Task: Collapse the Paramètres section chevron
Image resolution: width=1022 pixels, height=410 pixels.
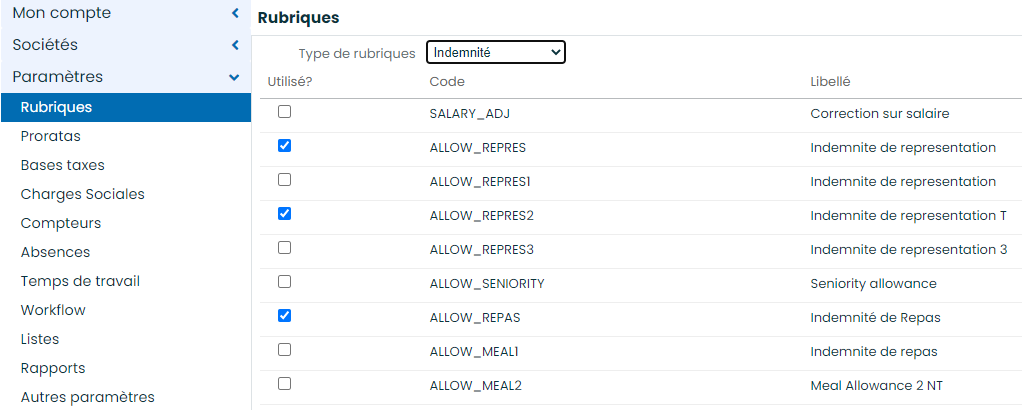Action: pyautogui.click(x=235, y=78)
